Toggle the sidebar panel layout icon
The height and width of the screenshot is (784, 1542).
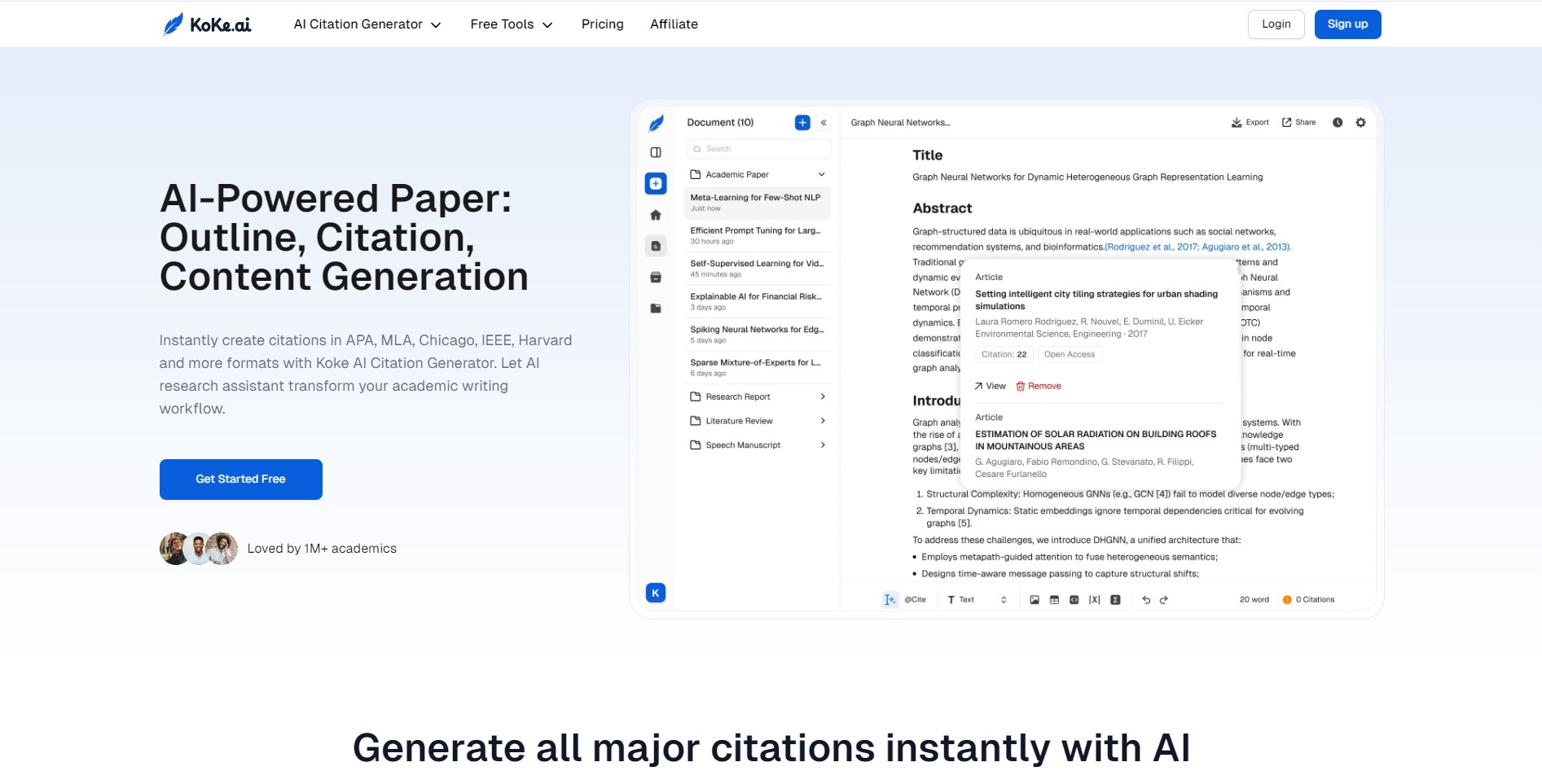click(x=656, y=152)
